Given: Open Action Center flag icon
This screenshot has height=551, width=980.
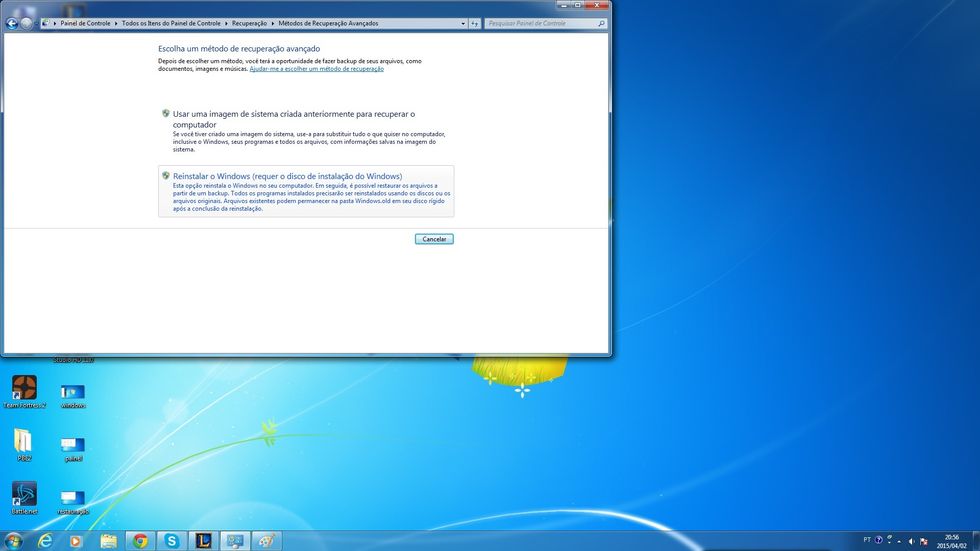Looking at the screenshot, I should coord(924,542).
